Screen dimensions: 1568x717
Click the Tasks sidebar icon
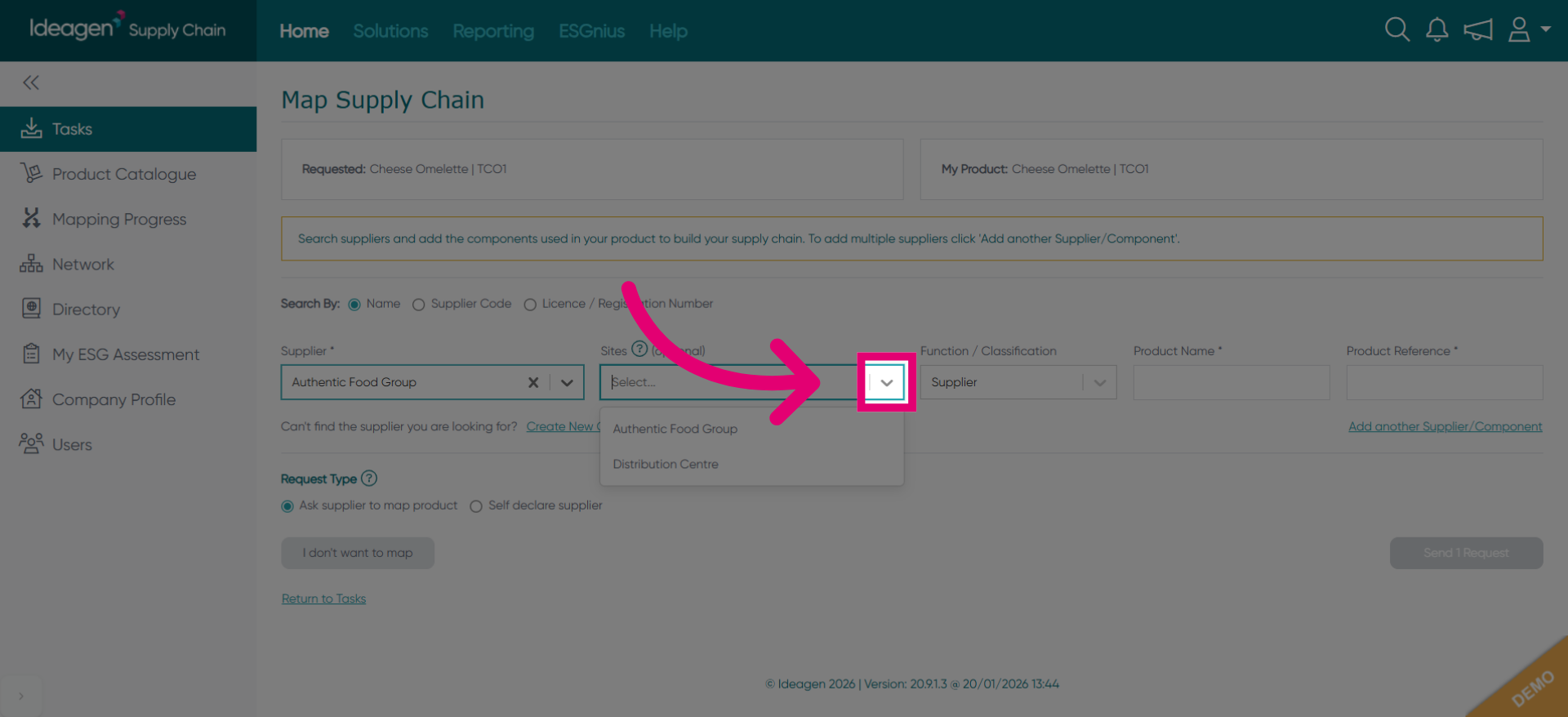click(x=31, y=128)
